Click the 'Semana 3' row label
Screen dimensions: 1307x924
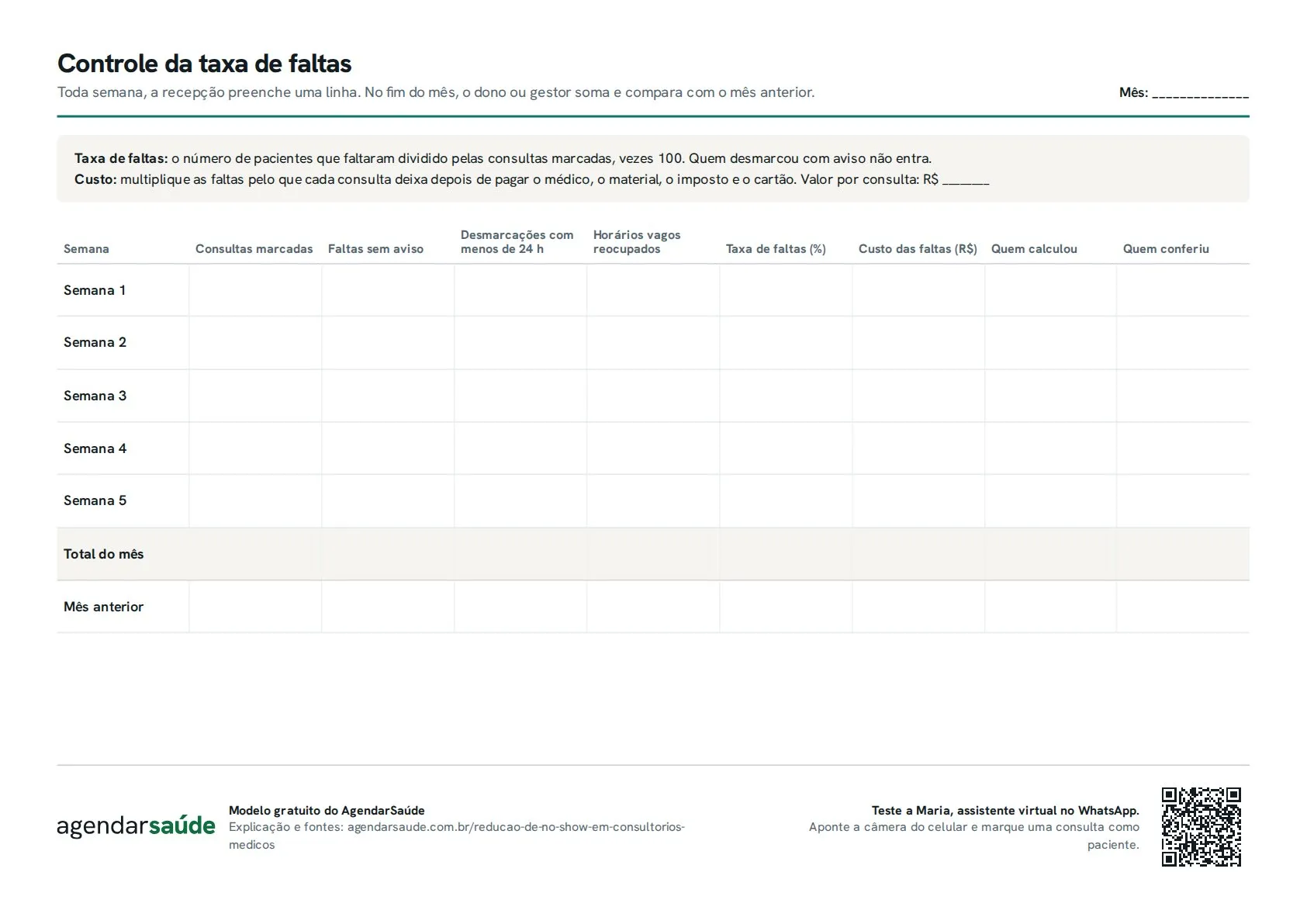point(95,396)
